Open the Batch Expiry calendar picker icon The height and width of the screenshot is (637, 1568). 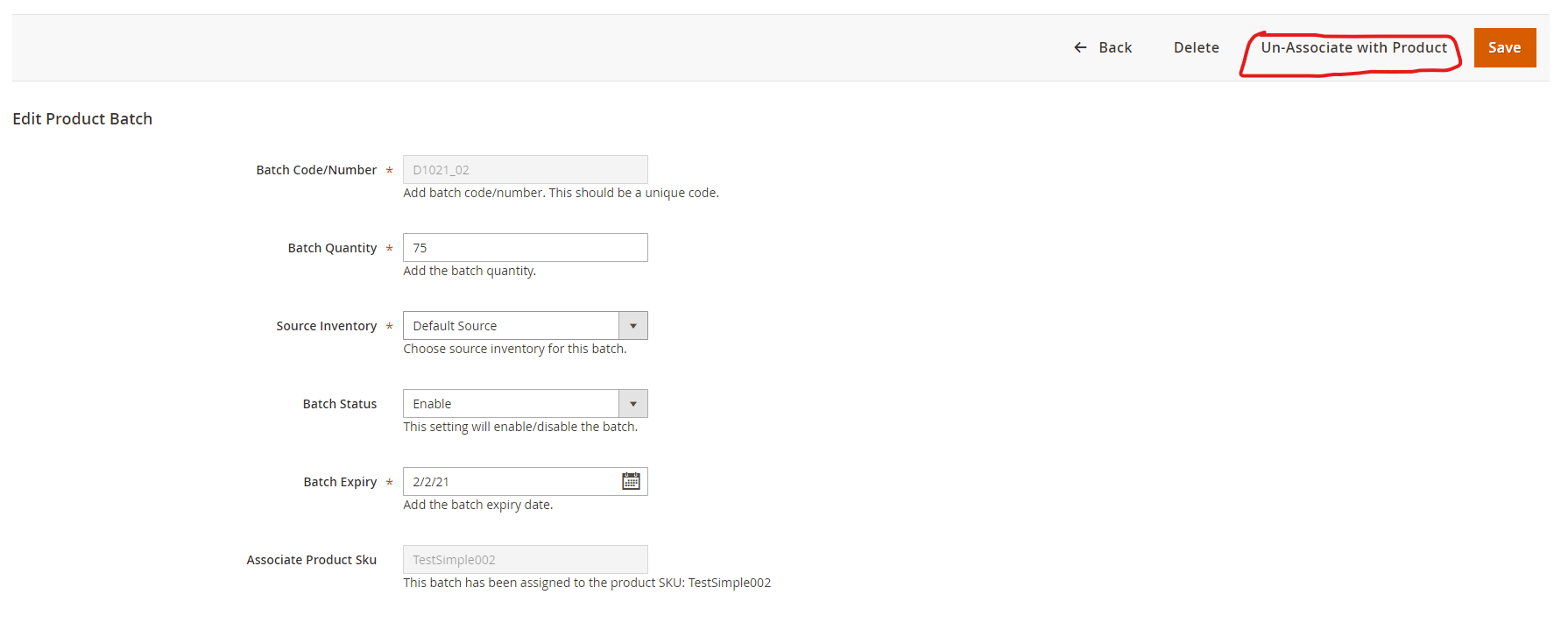pyautogui.click(x=631, y=481)
